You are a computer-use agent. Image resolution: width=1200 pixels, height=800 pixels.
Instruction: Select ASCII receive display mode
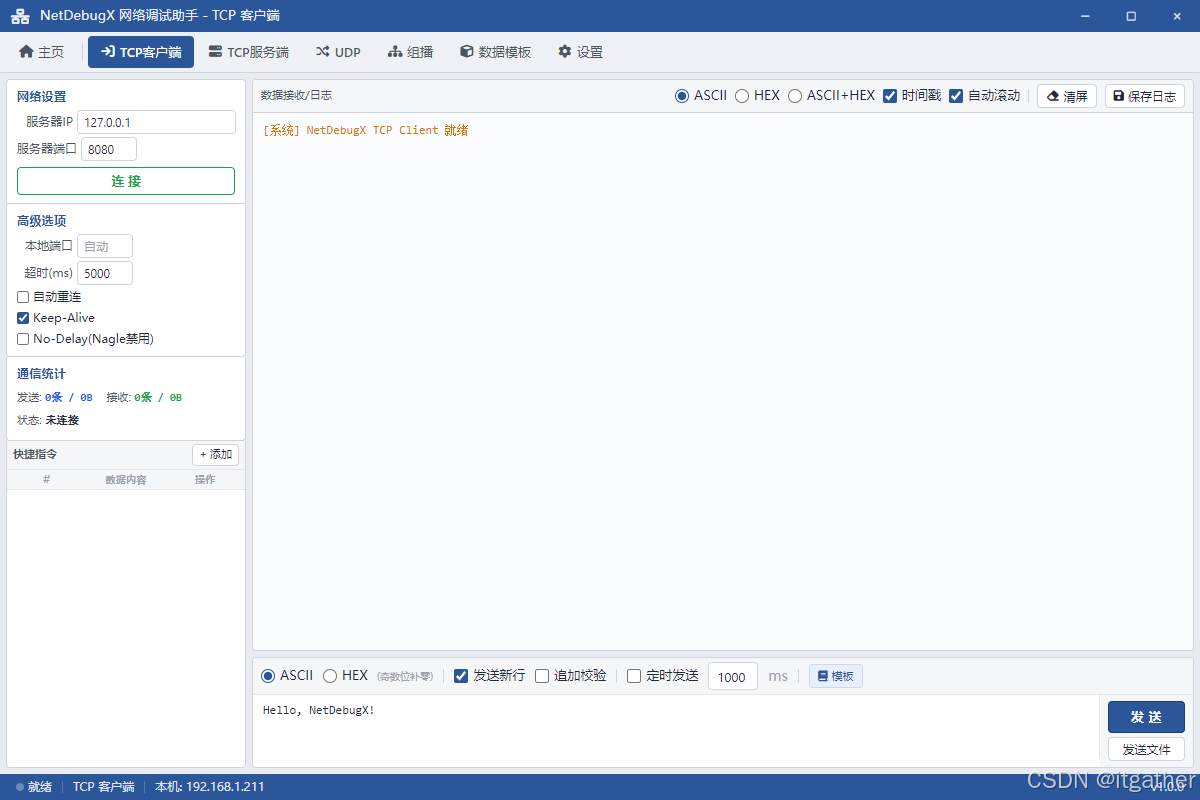[682, 96]
